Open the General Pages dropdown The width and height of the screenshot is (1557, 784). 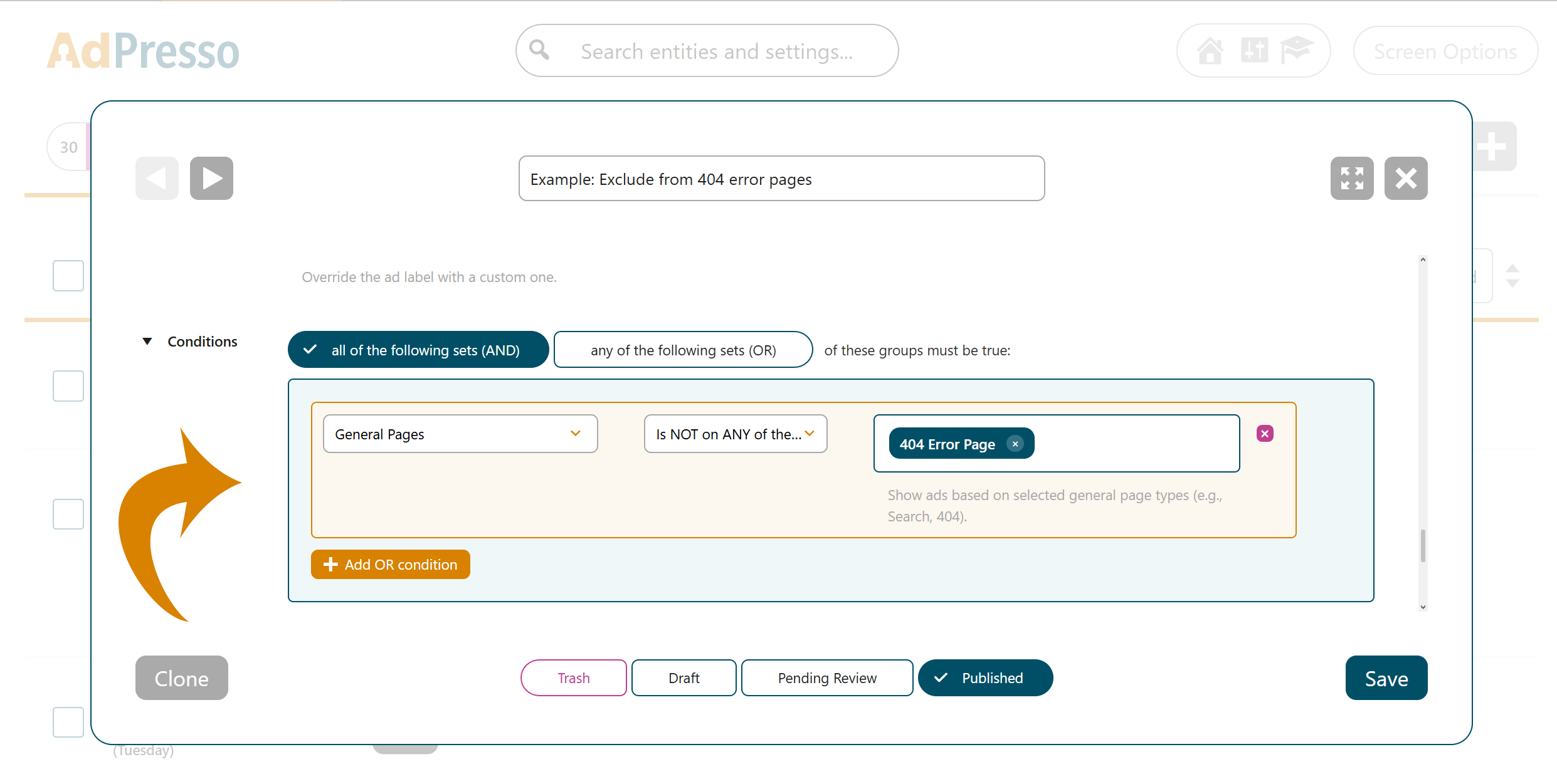(460, 434)
